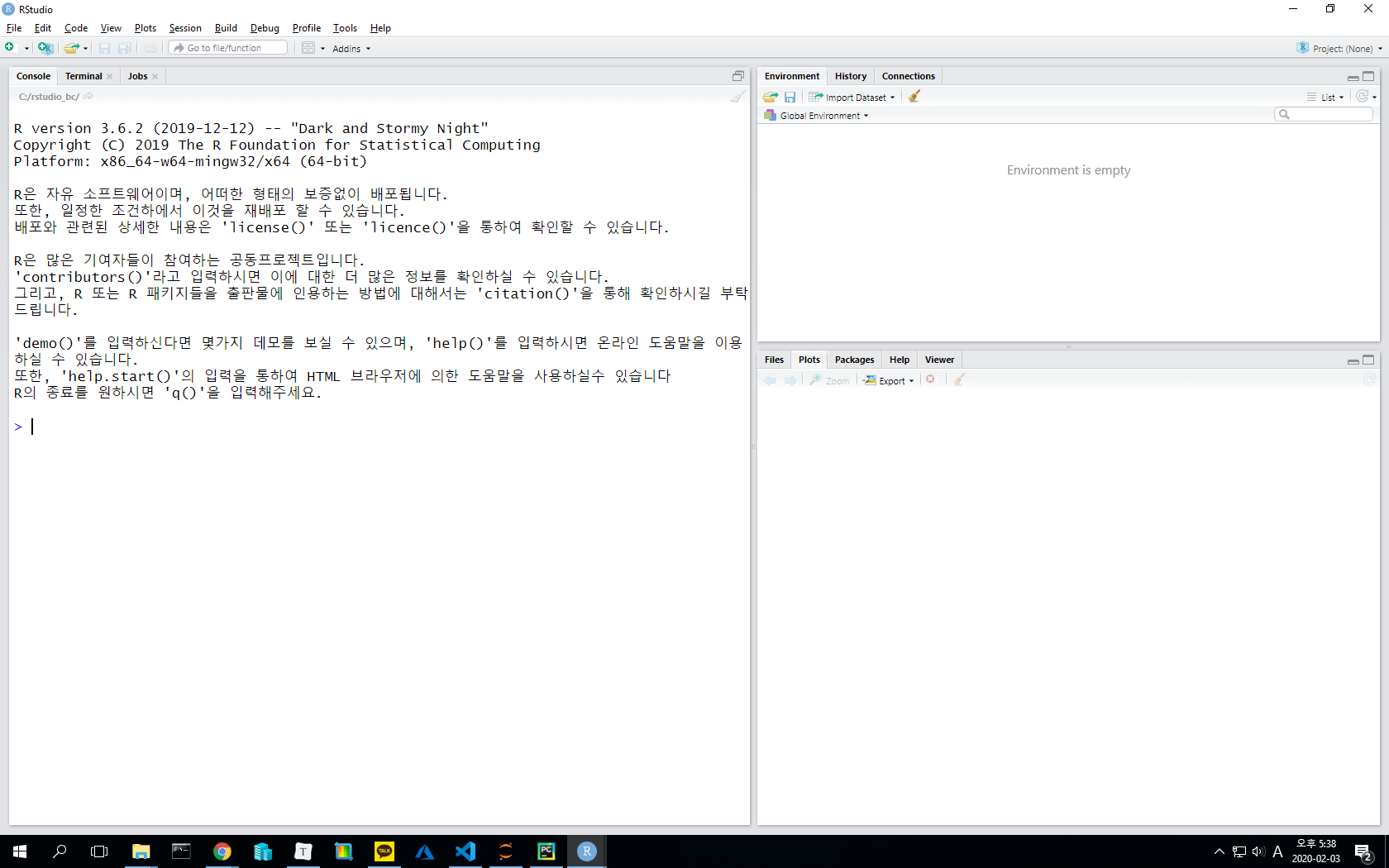Click the New File icon in toolbar
The width and height of the screenshot is (1389, 868).
click(x=10, y=48)
